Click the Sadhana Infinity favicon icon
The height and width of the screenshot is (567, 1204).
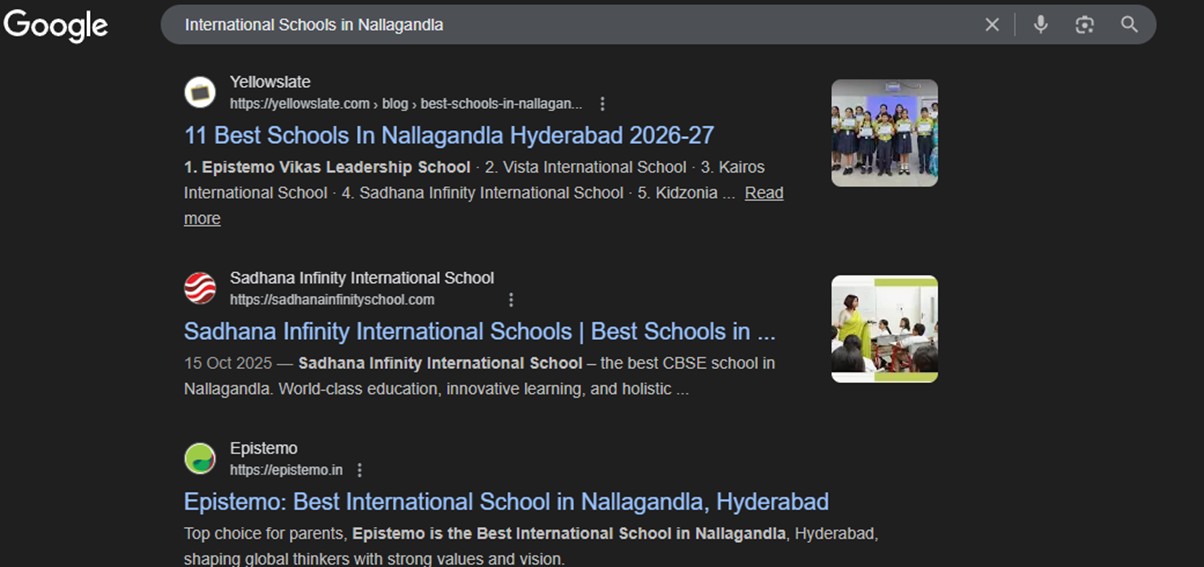(x=200, y=288)
